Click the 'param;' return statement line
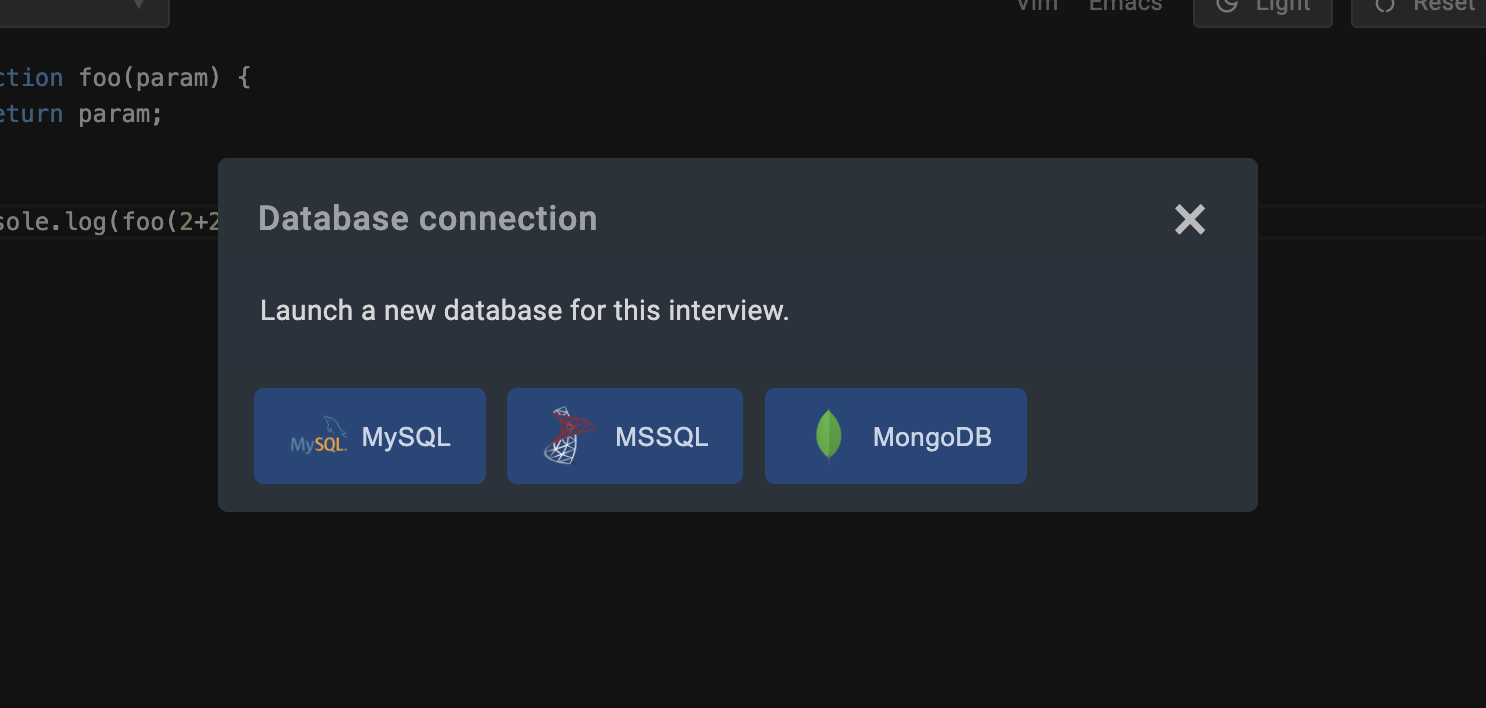The image size is (1486, 708). tap(120, 114)
